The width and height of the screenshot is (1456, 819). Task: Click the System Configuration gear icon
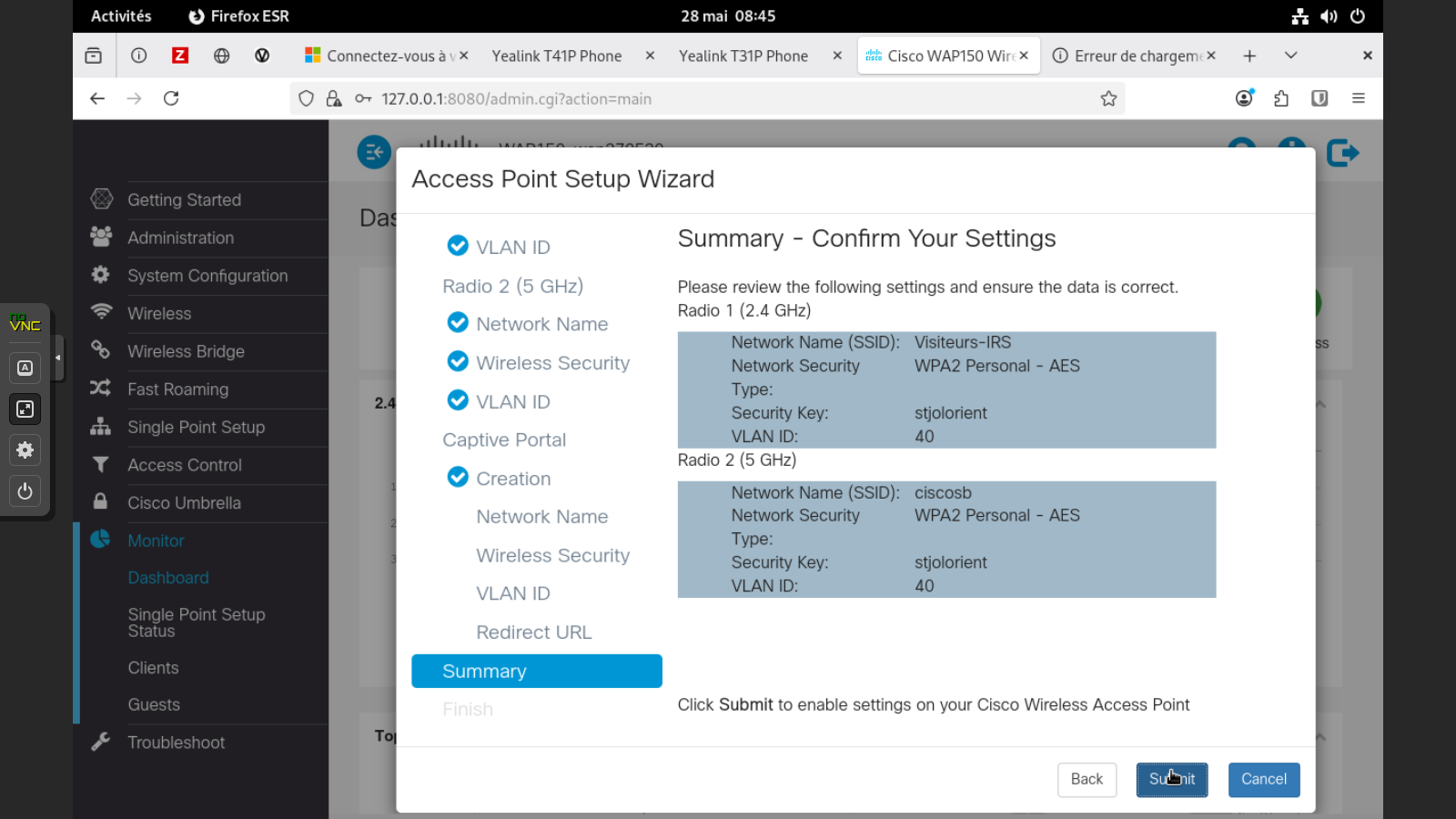[x=101, y=275]
